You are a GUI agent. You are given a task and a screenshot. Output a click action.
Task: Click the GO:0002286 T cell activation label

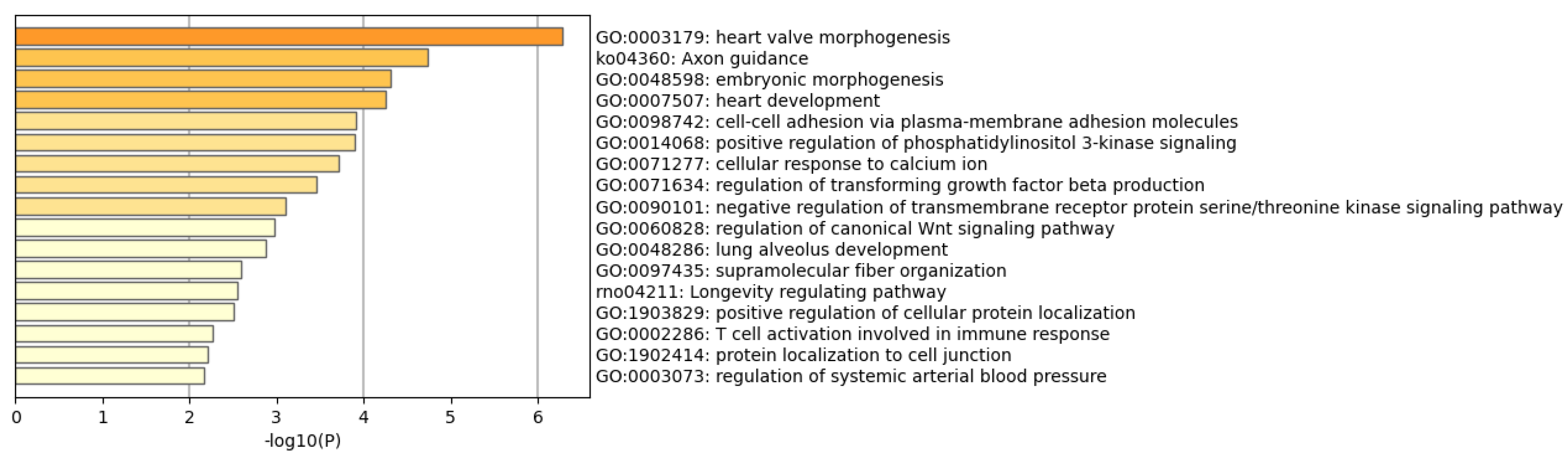(x=852, y=334)
